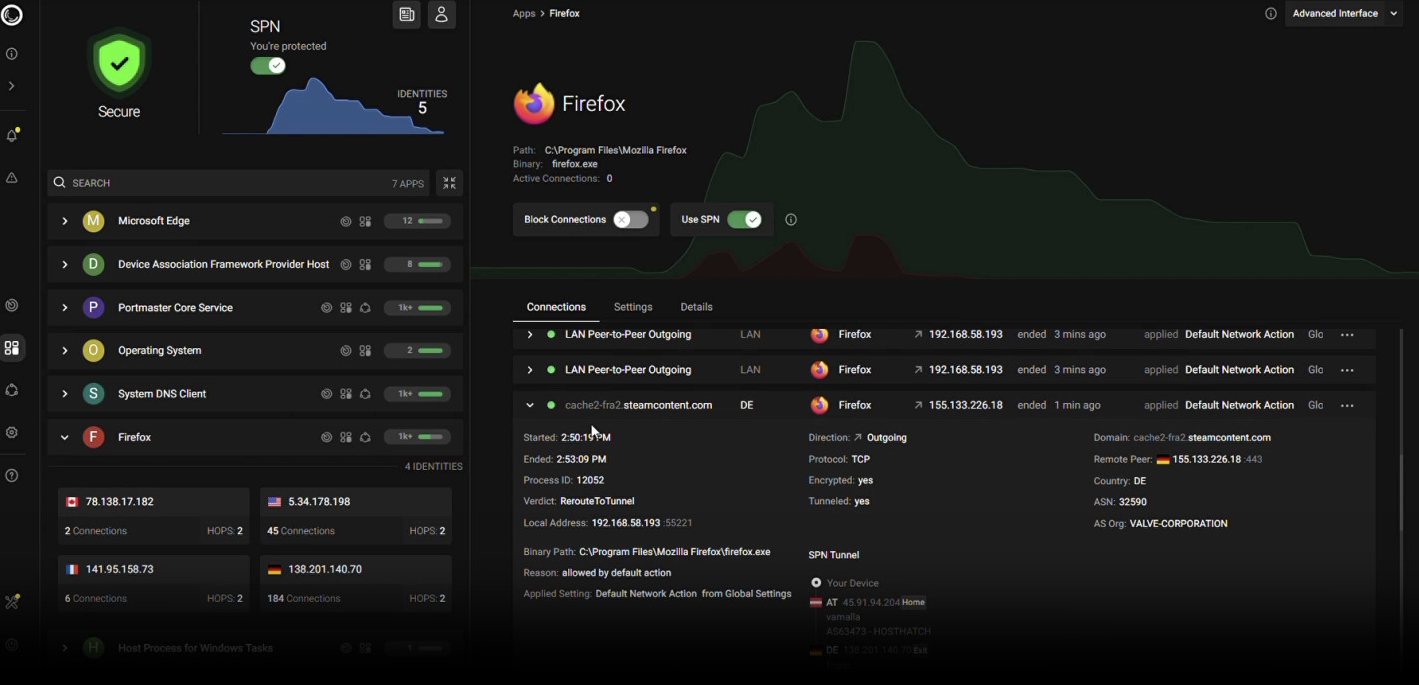
Task: Click Microsoft Edge app settings icon
Action: (x=365, y=222)
